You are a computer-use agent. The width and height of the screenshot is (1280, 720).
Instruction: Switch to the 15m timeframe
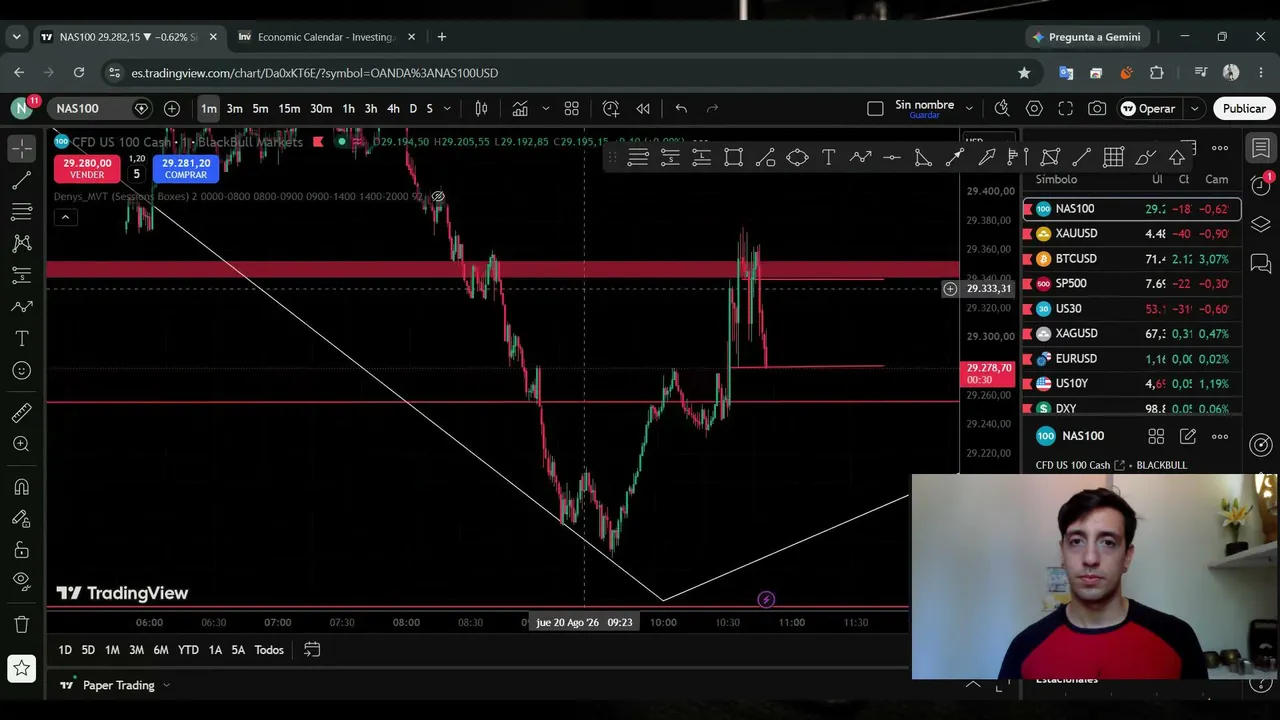(289, 108)
